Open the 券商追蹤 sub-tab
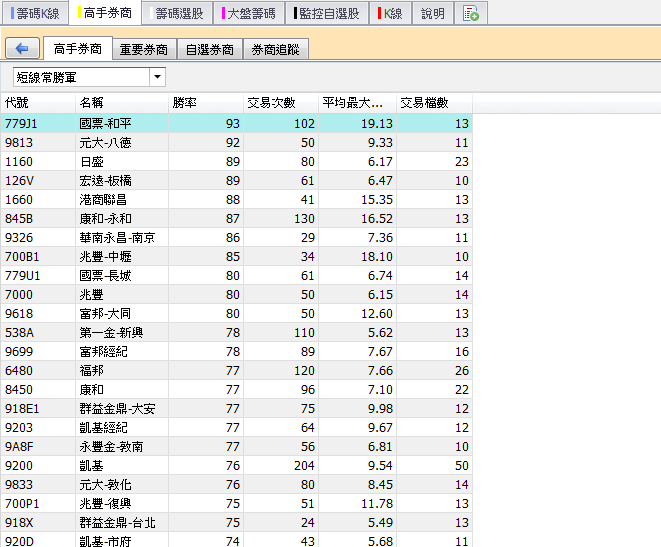661x547 pixels. (x=275, y=49)
